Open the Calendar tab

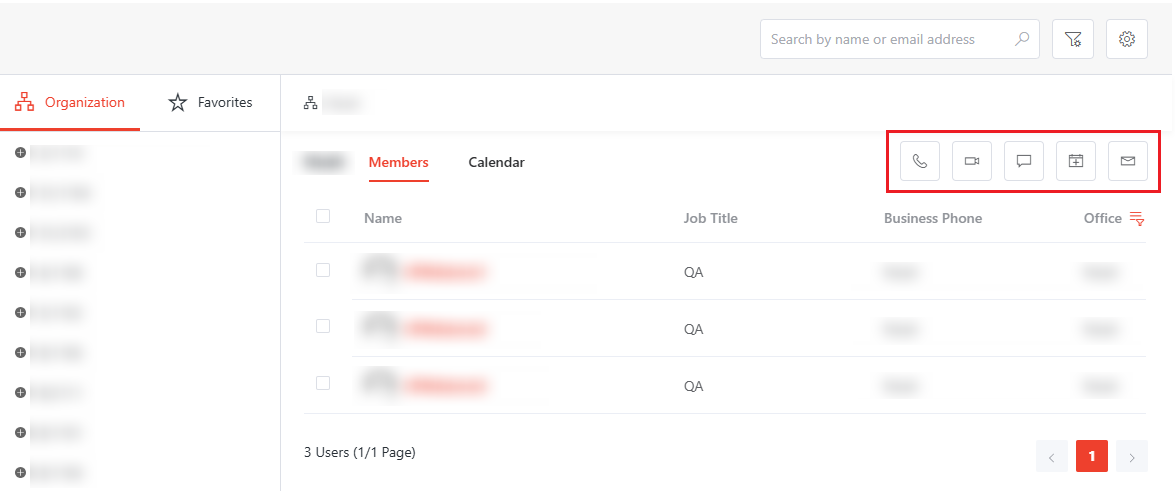(x=496, y=162)
